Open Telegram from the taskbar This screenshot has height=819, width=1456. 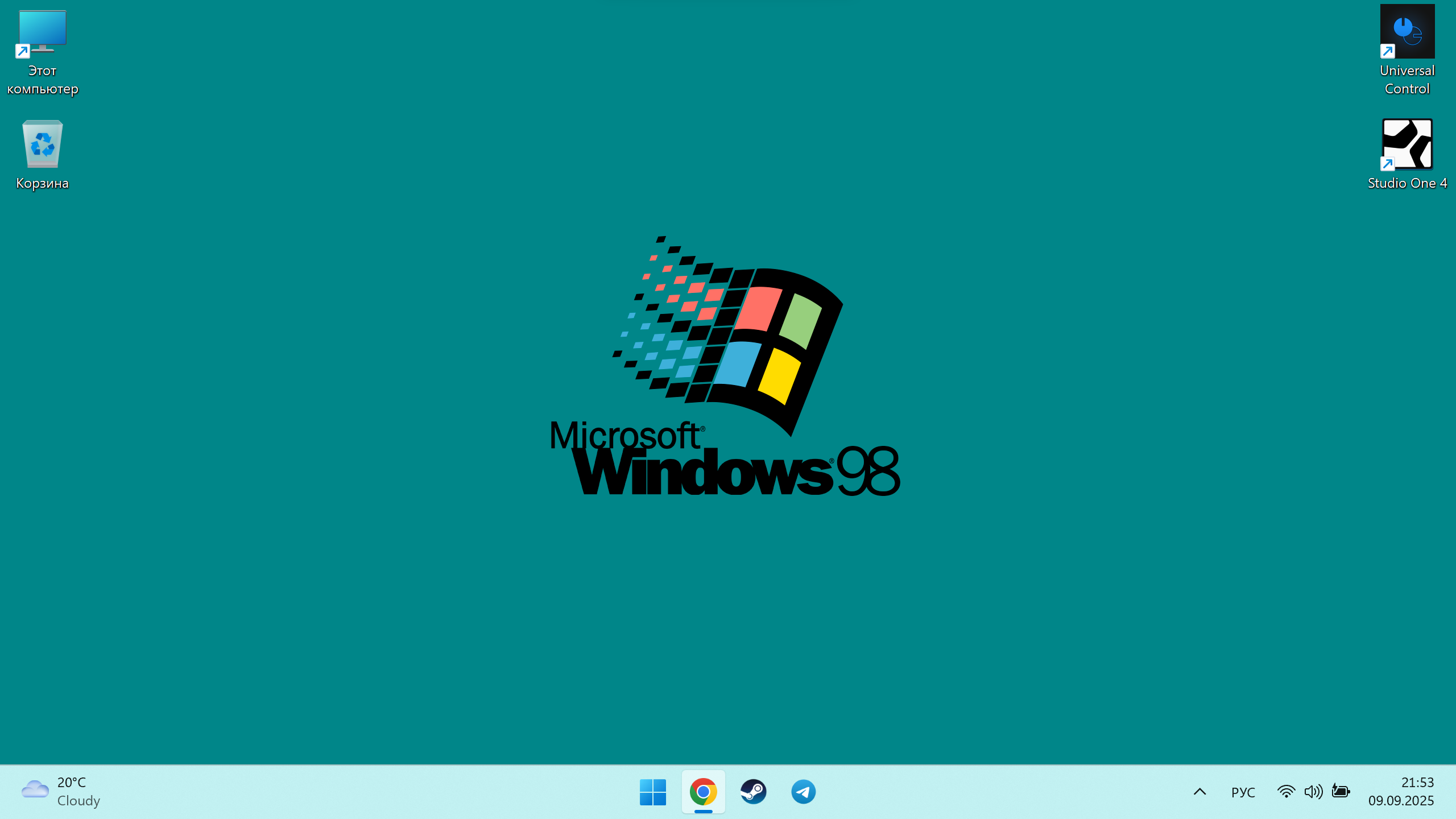tap(804, 792)
